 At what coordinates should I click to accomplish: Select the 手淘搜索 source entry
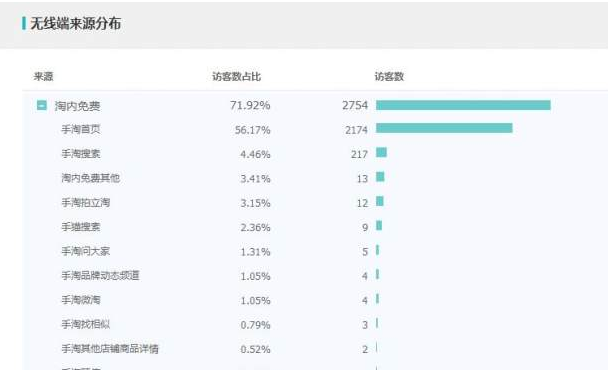click(81, 154)
